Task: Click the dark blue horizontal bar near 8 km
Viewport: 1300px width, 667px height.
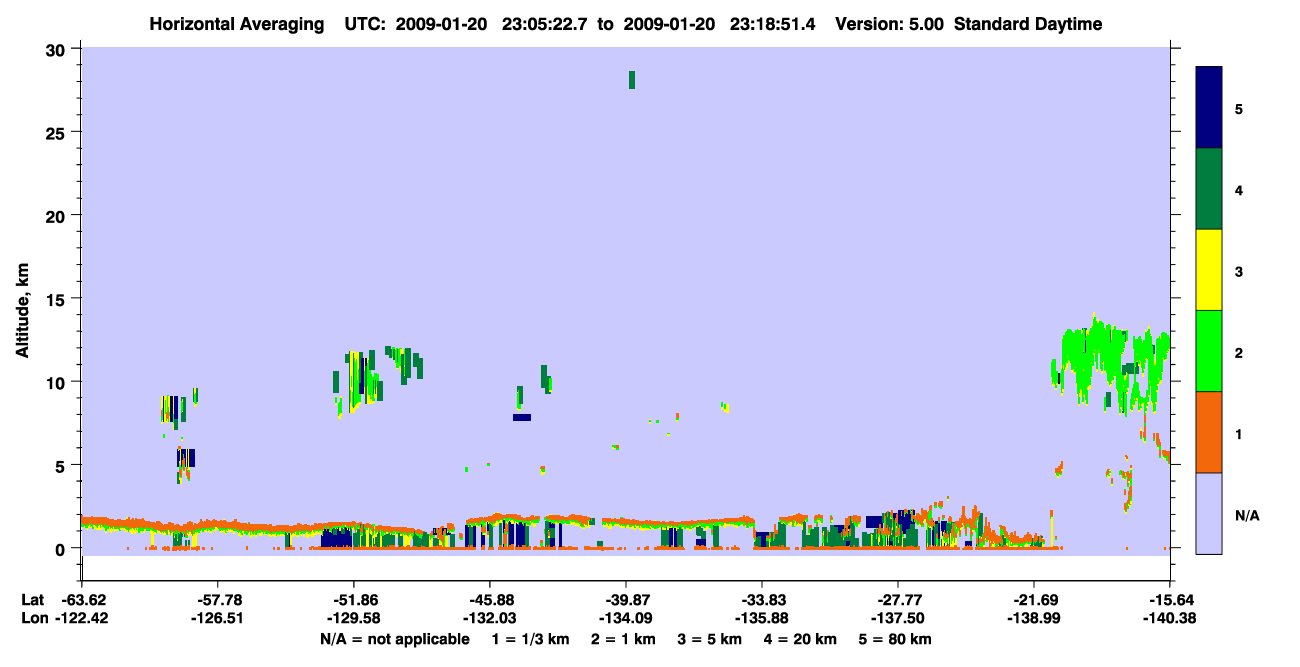Action: (522, 417)
